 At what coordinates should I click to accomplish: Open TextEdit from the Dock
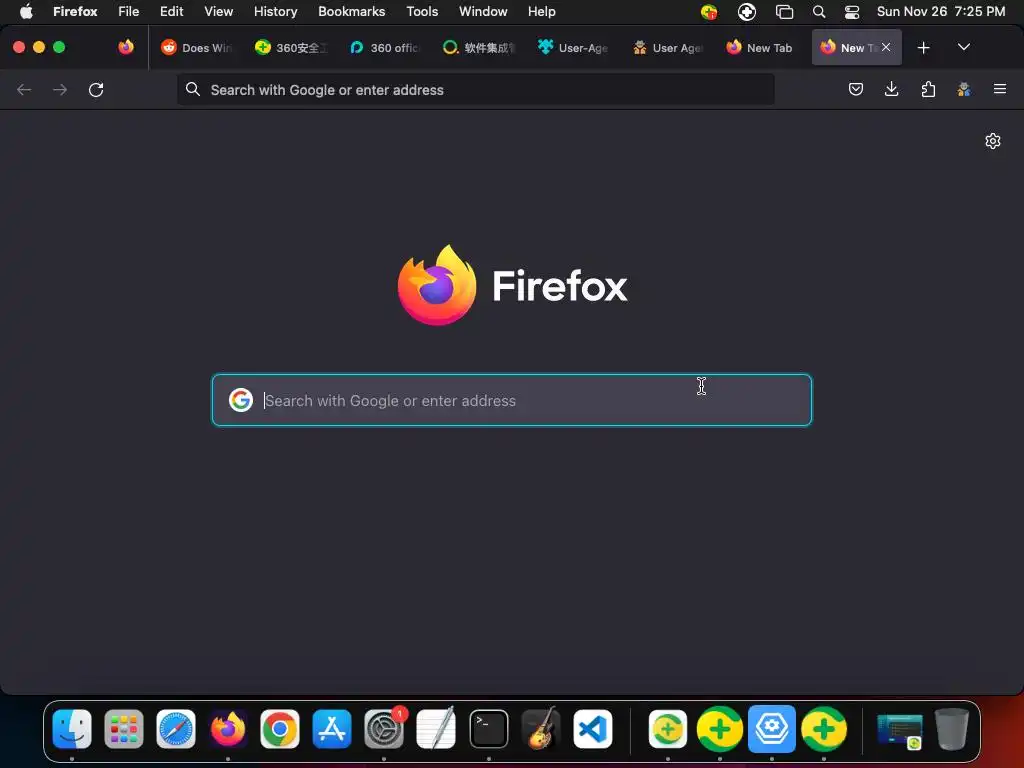point(436,729)
